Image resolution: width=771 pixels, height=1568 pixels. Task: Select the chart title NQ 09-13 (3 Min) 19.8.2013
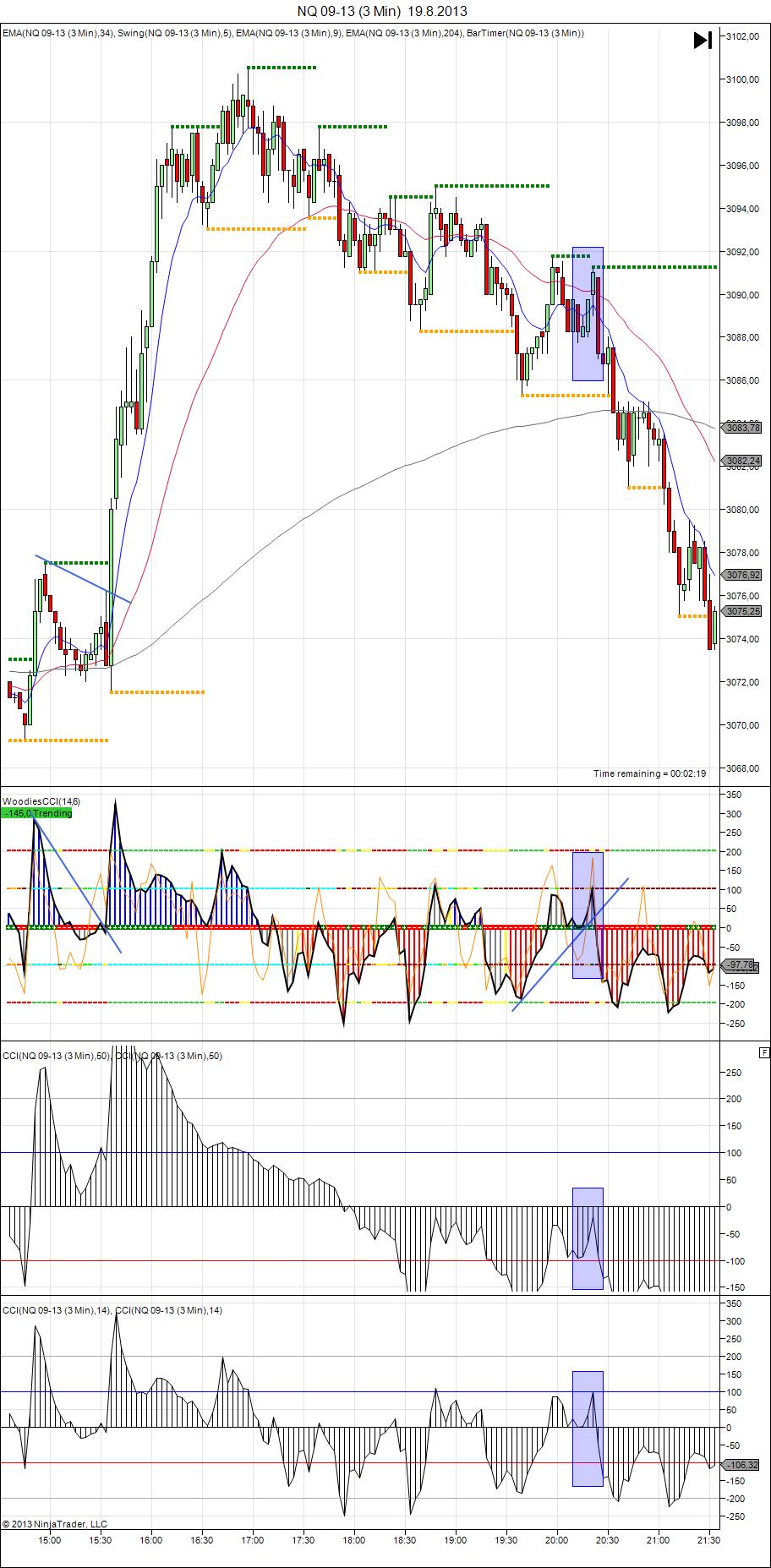pos(382,11)
